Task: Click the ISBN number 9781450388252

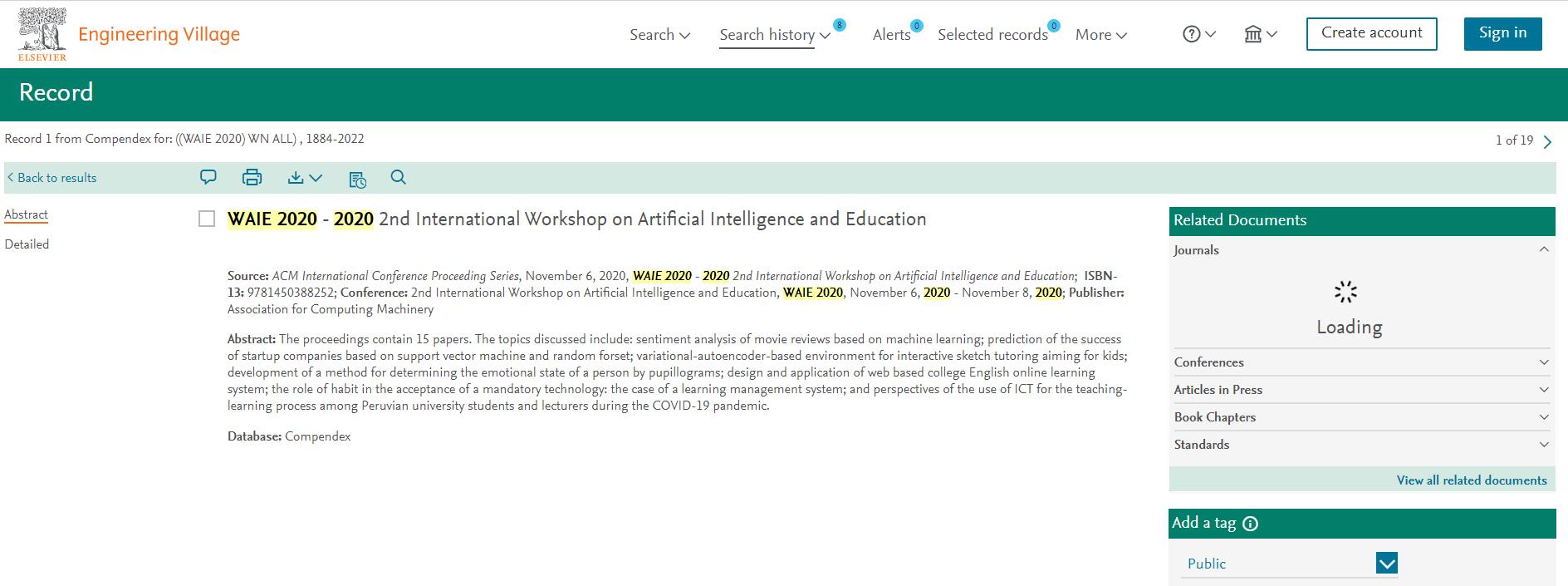Action: 291,293
